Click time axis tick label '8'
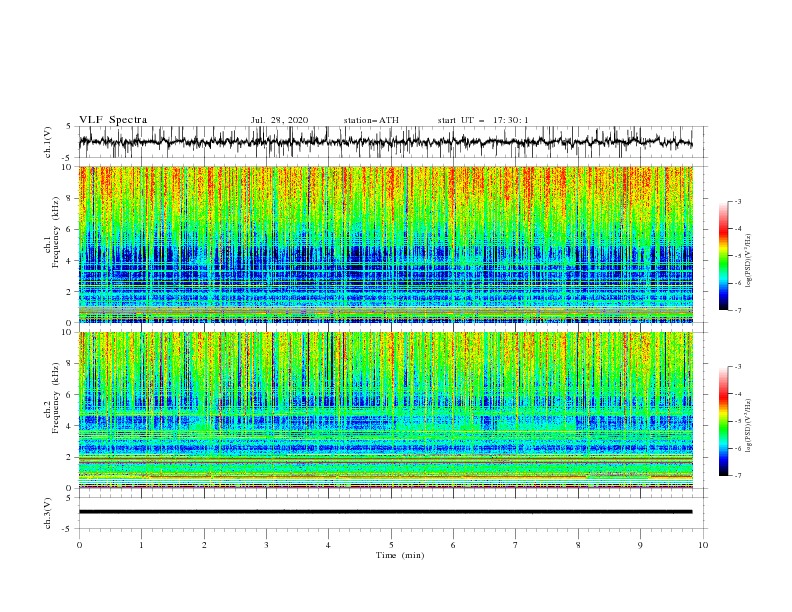Image resolution: width=792 pixels, height=612 pixels. coord(578,545)
